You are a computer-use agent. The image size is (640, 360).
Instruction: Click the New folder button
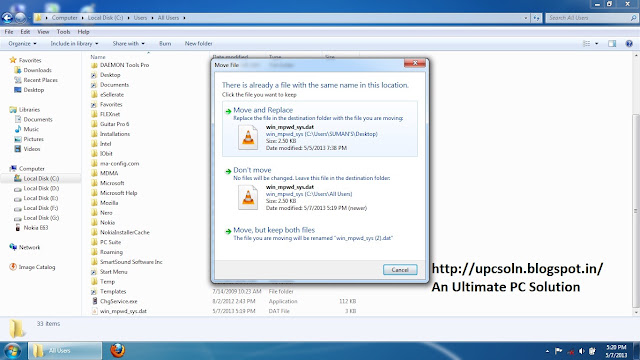198,44
